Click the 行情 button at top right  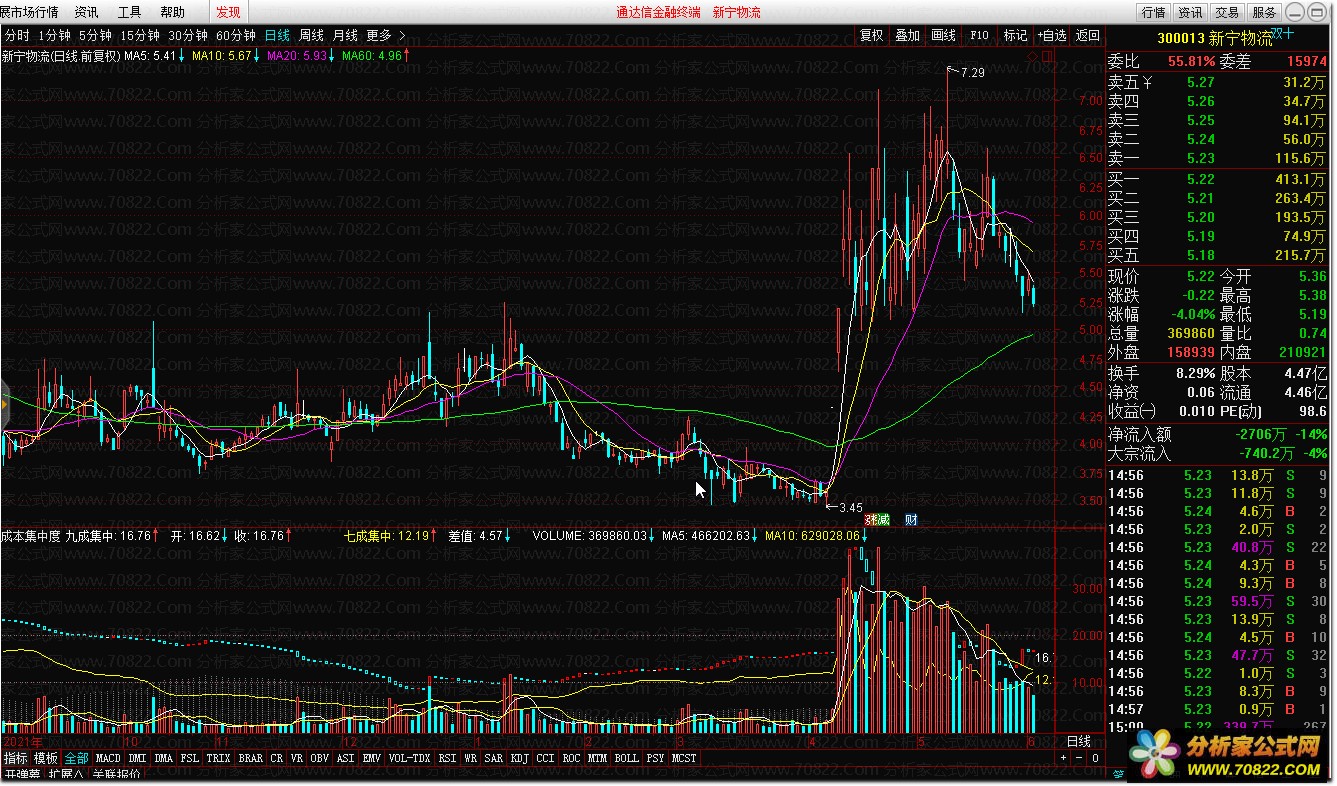coord(1153,12)
